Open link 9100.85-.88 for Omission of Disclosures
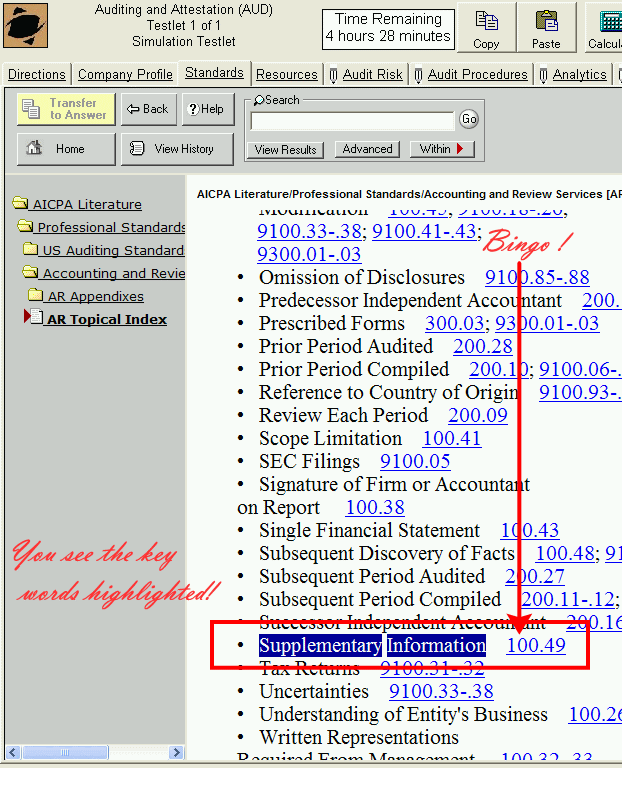 click(537, 278)
